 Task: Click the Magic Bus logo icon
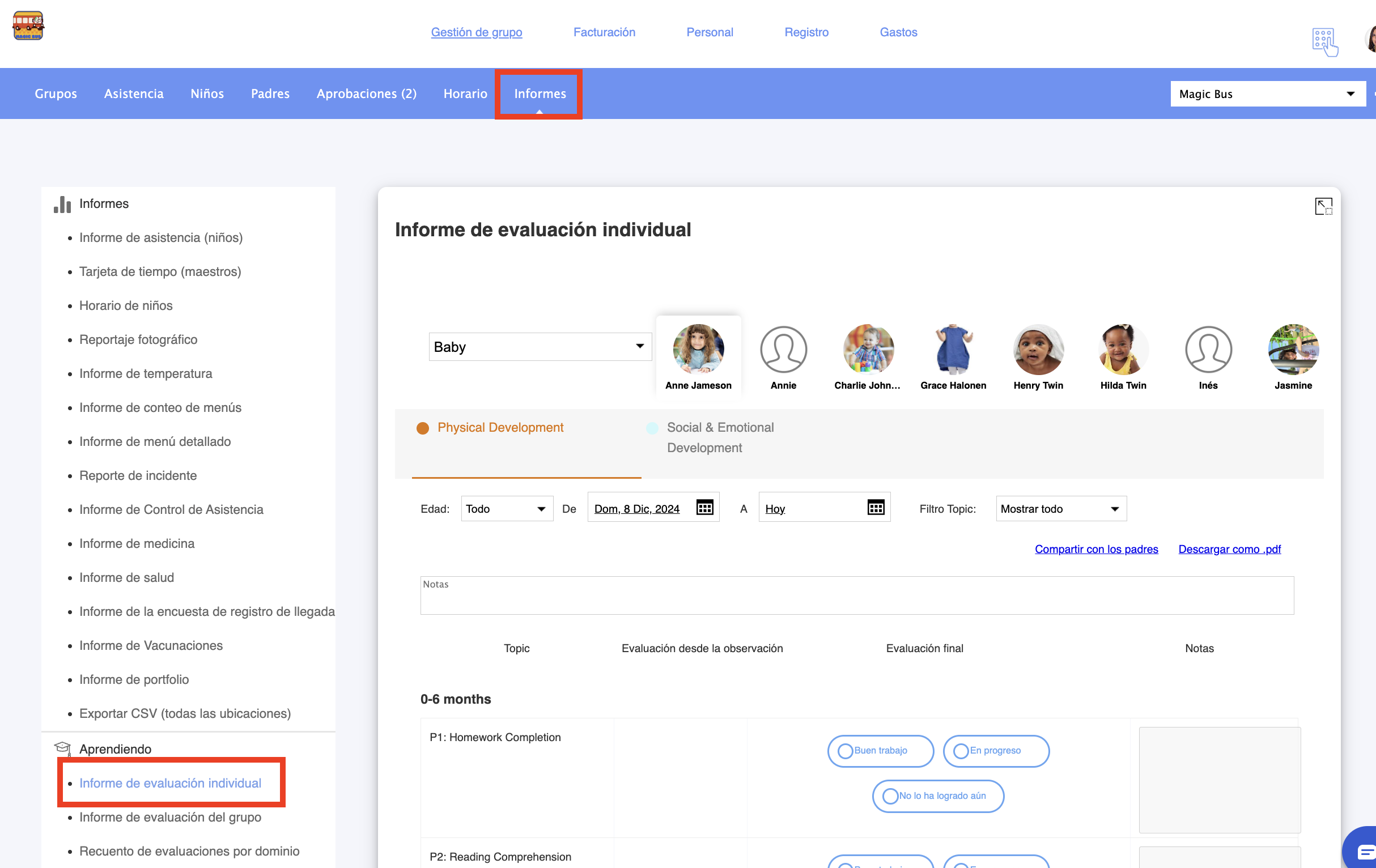pyautogui.click(x=28, y=25)
